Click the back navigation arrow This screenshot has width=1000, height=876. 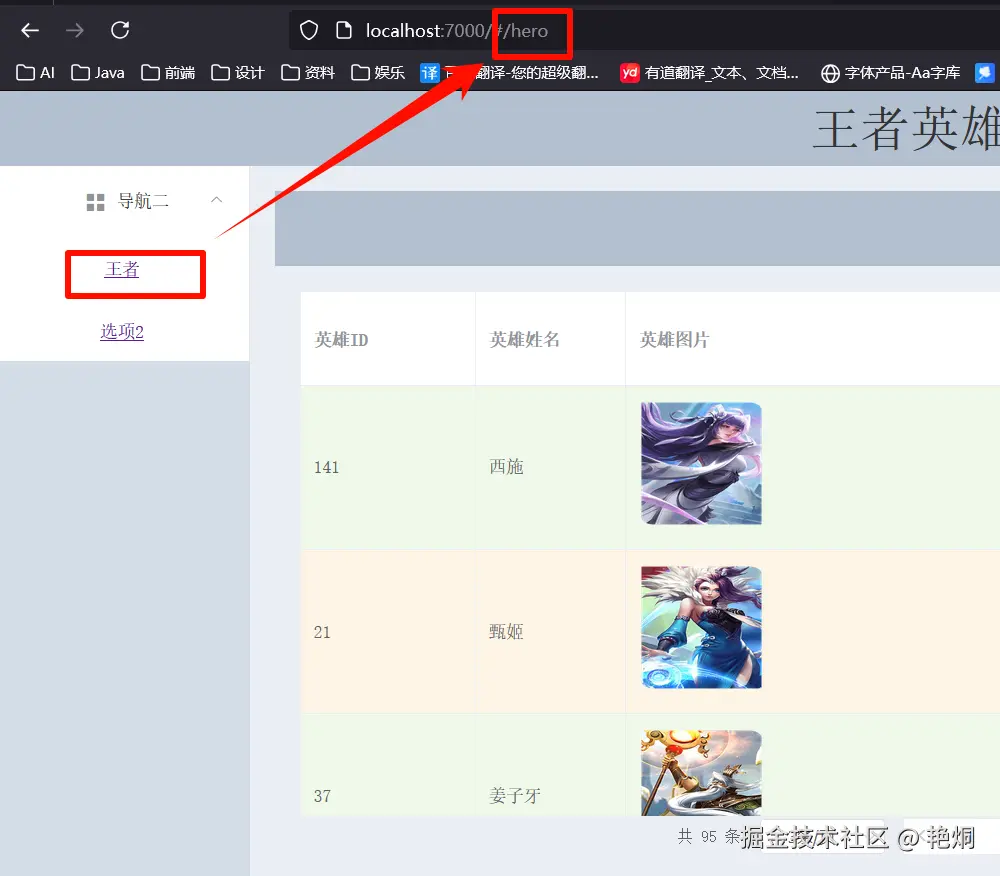click(x=29, y=30)
